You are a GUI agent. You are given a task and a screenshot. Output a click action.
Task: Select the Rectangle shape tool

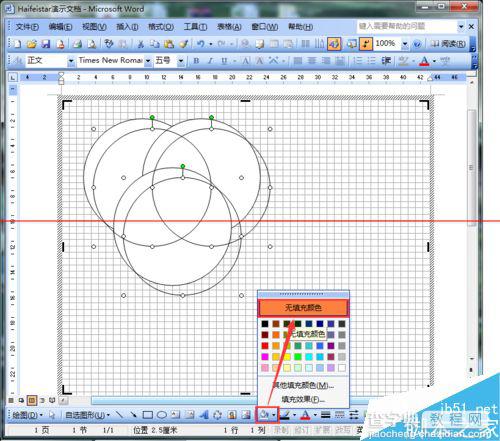coord(148,415)
